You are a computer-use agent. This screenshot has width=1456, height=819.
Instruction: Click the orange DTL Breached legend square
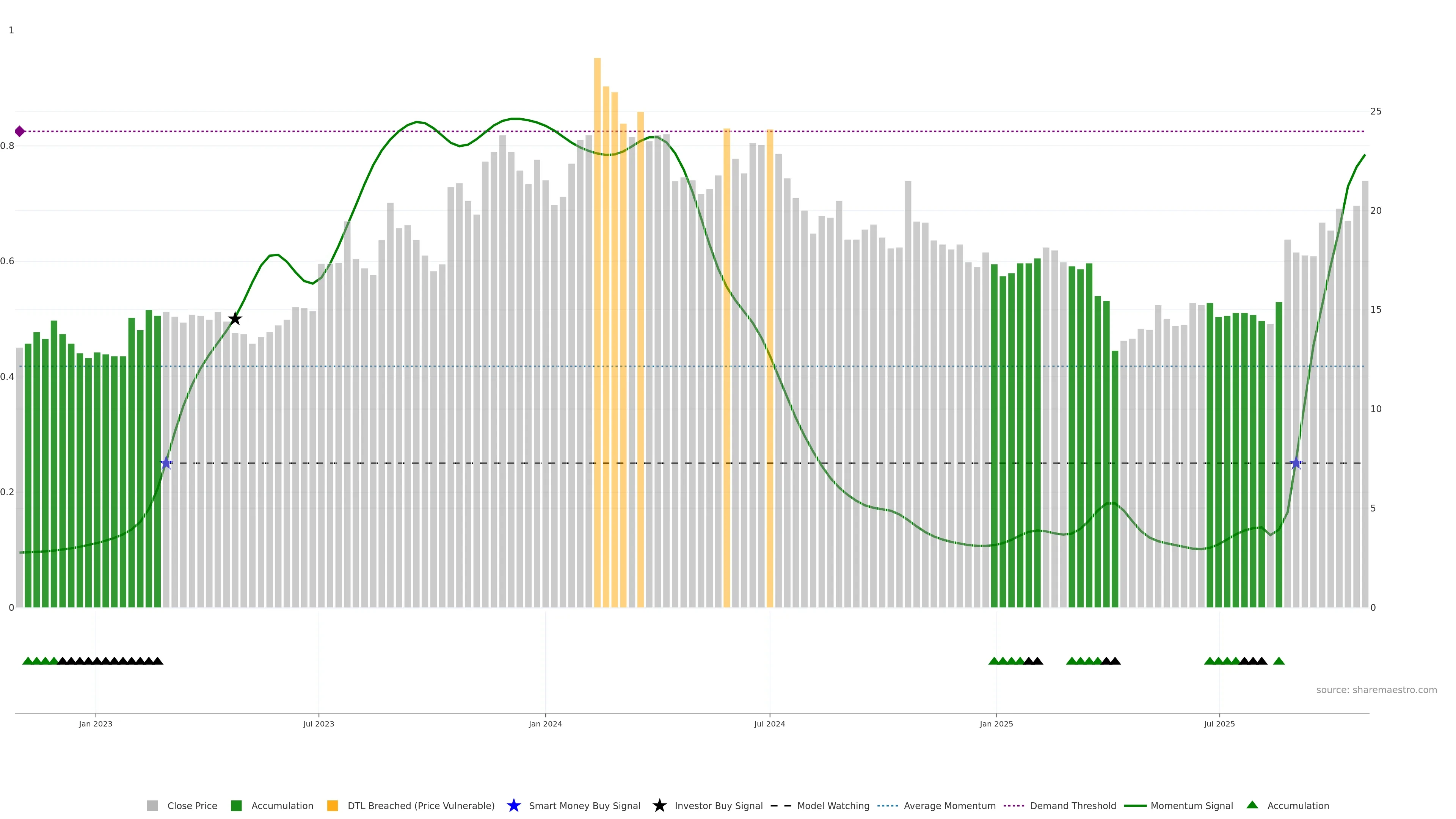coord(333,805)
